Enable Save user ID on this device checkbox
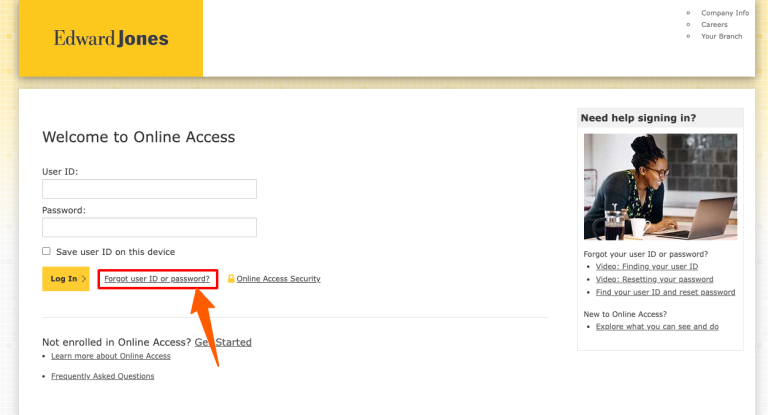768x415 pixels. tap(46, 251)
